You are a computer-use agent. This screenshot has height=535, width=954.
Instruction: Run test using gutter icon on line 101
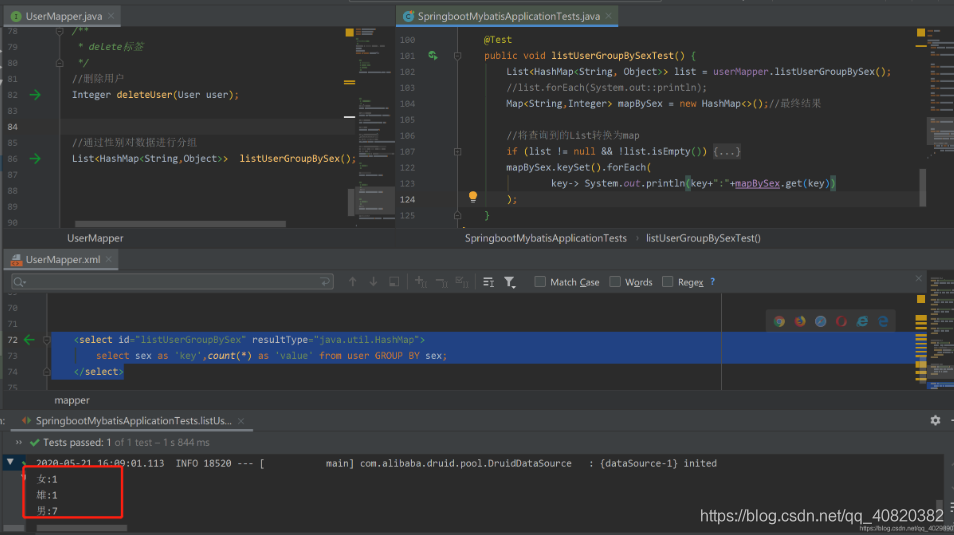click(x=433, y=55)
